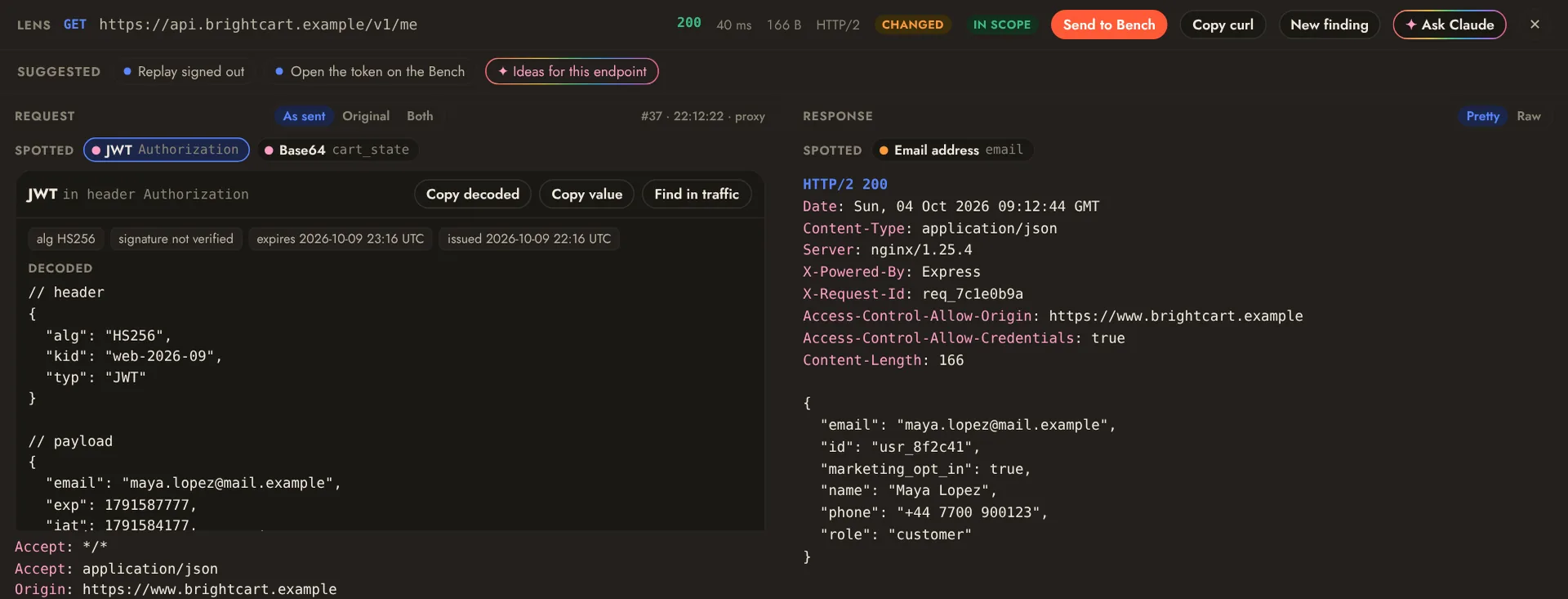Create a New finding

point(1330,25)
